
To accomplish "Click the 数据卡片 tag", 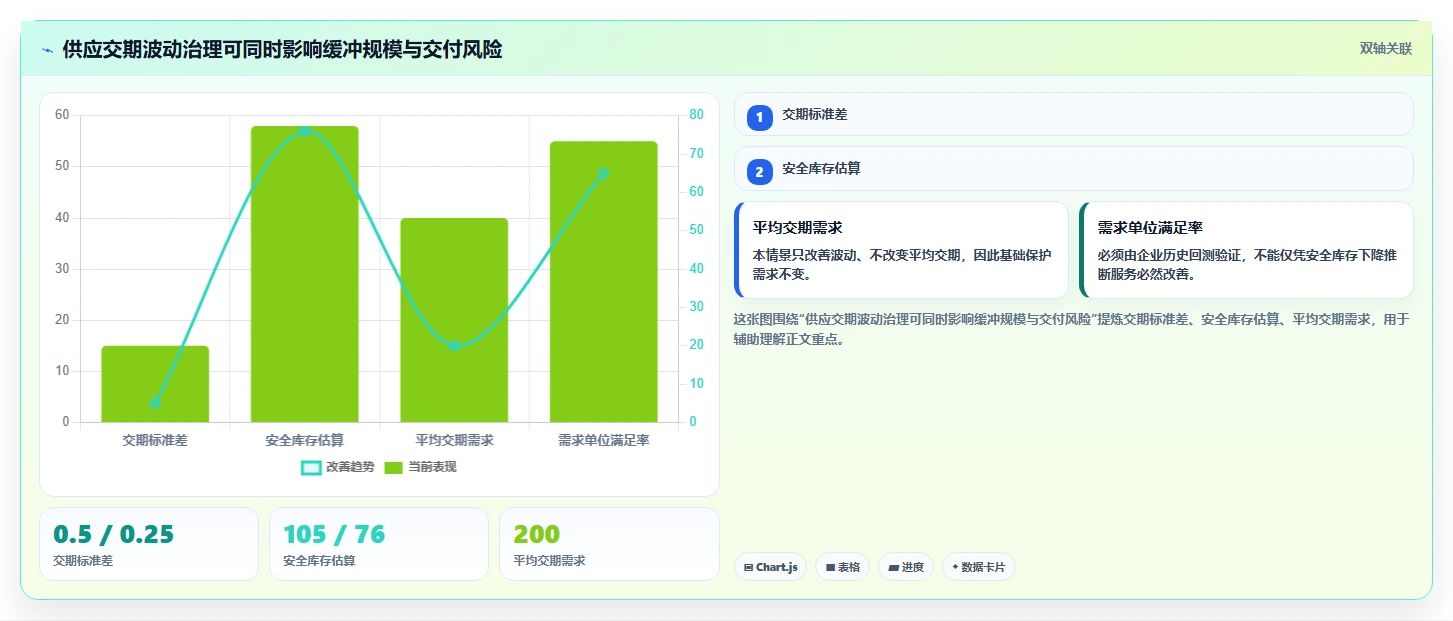I will [x=979, y=567].
